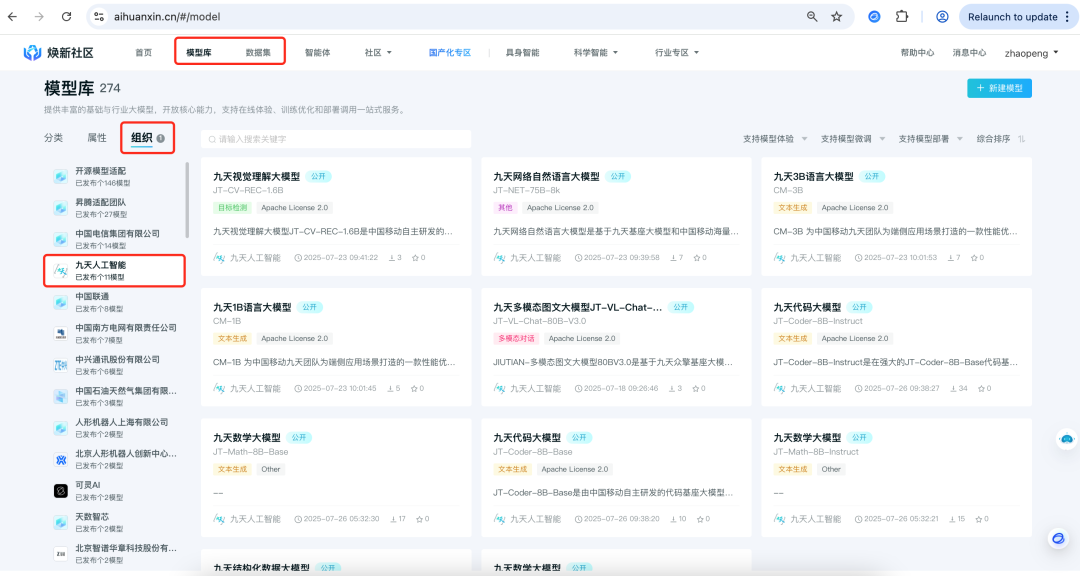Open the zhaopeng user account dropdown
1080x576 pixels.
[1031, 53]
